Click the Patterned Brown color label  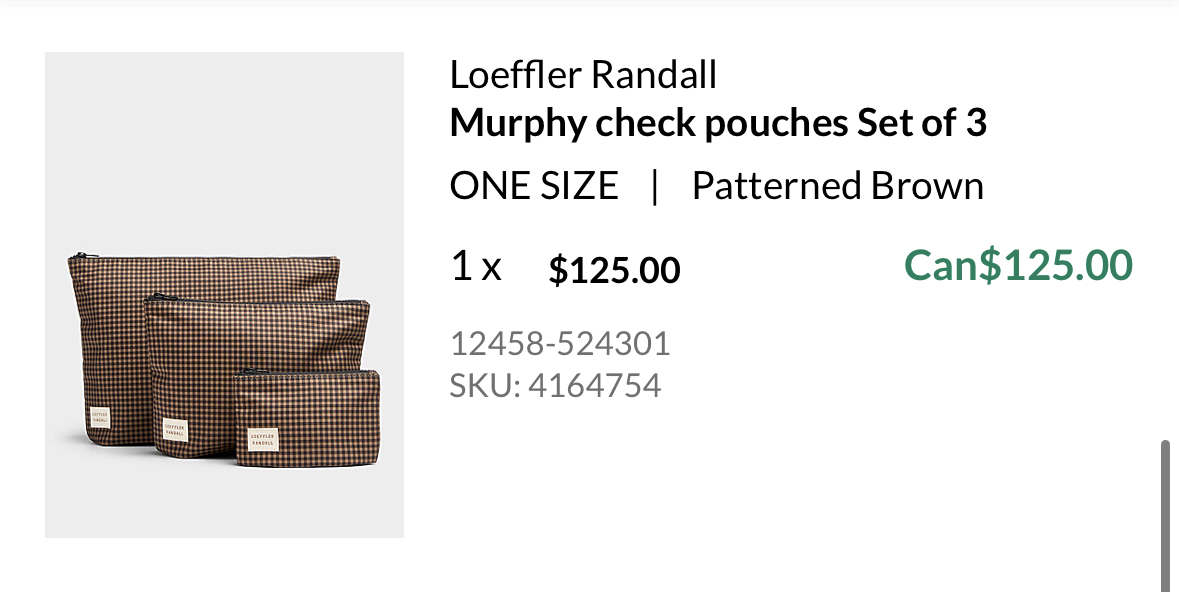point(837,186)
